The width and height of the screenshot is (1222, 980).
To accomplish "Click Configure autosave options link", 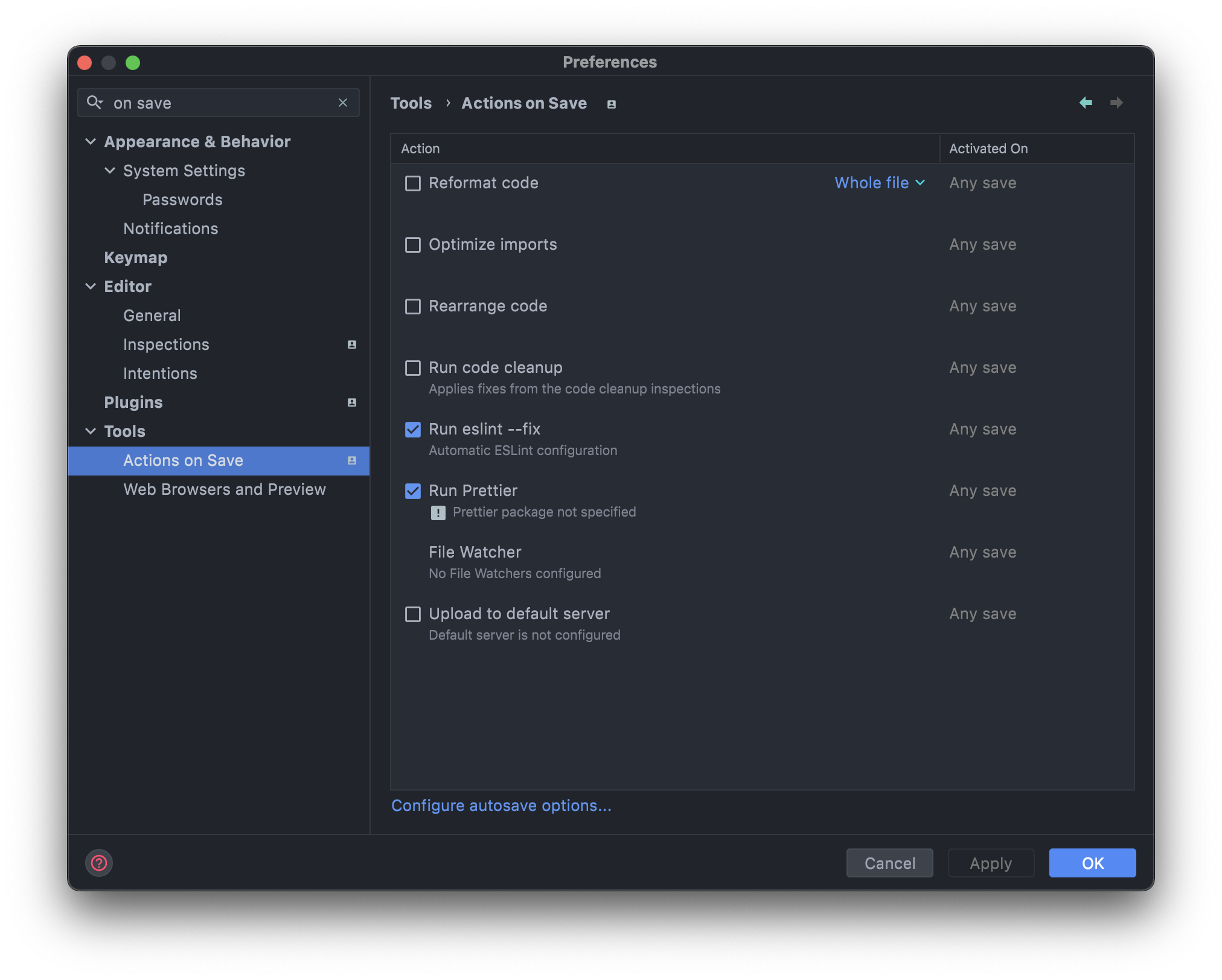I will pyautogui.click(x=501, y=806).
